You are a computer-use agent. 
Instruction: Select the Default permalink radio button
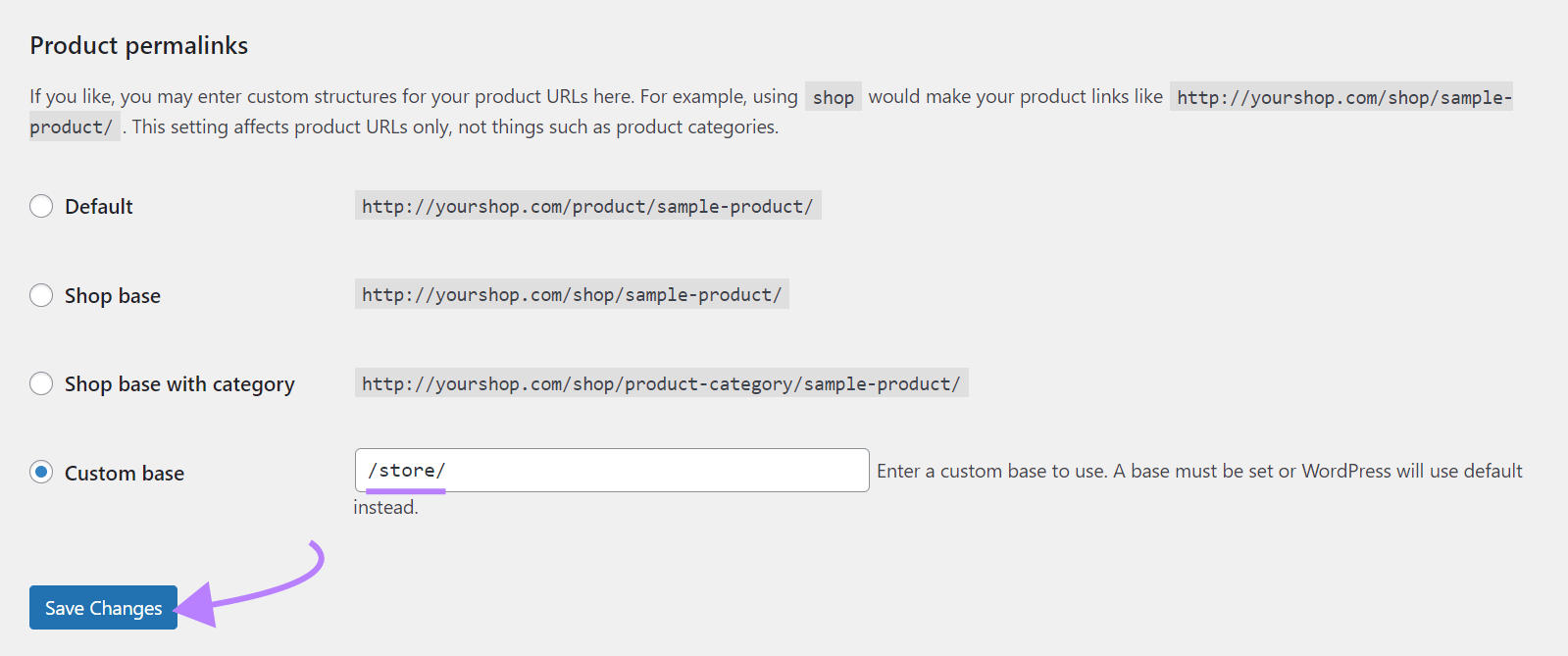41,206
